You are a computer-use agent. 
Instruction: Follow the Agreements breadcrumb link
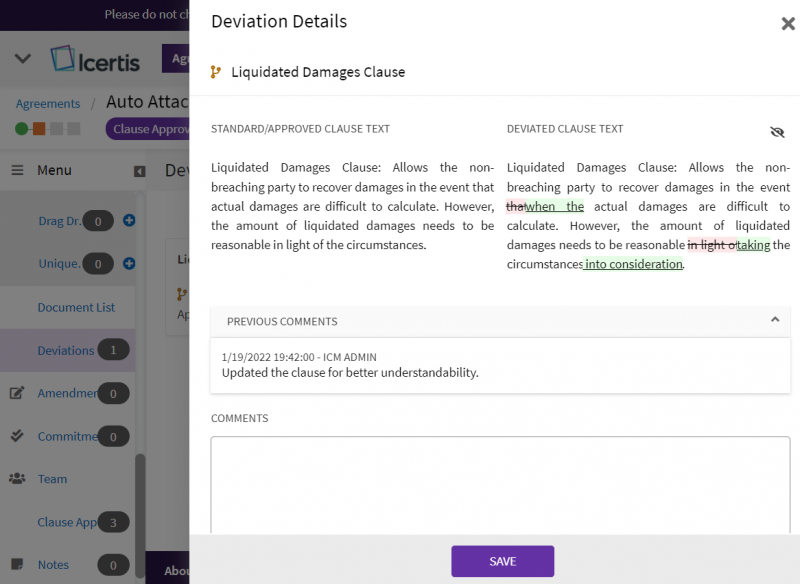[x=48, y=103]
